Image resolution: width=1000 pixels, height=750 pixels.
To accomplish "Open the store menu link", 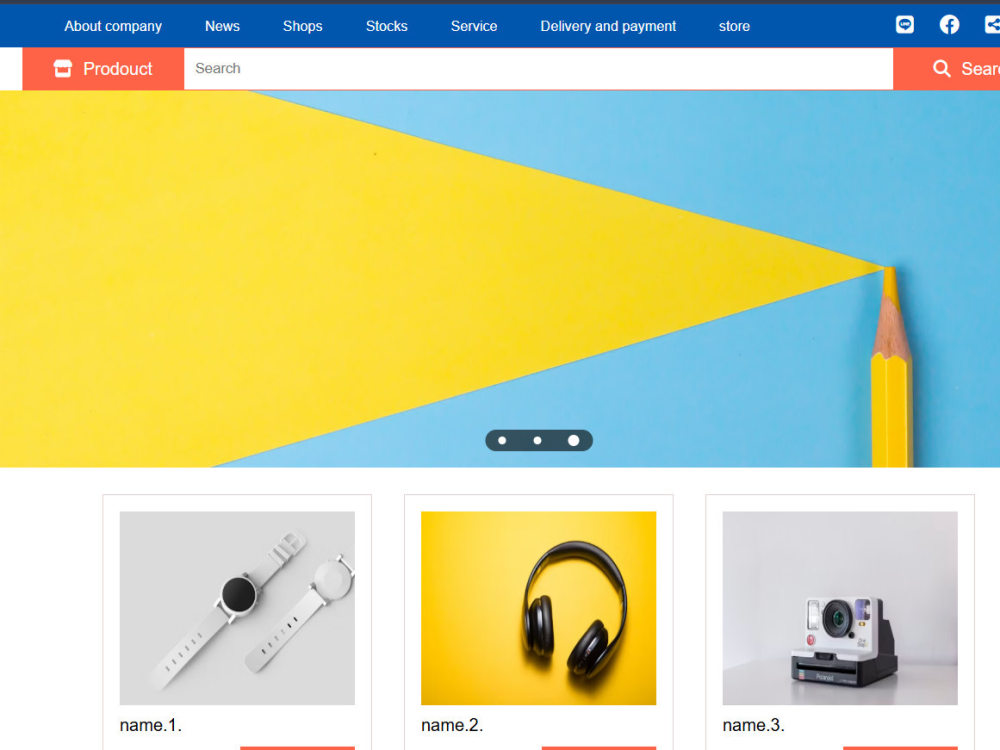I will pos(734,26).
